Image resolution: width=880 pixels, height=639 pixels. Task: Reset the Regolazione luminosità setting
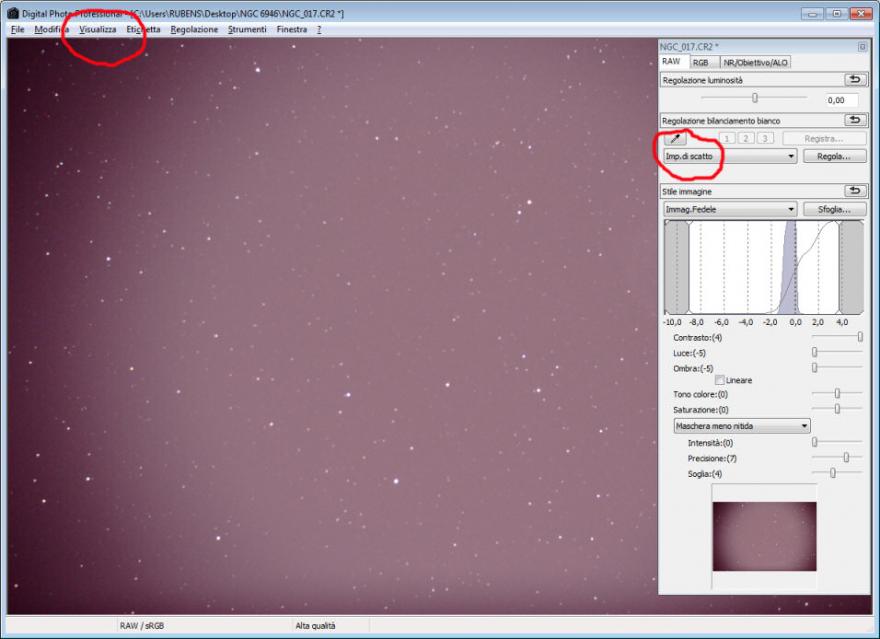(855, 79)
